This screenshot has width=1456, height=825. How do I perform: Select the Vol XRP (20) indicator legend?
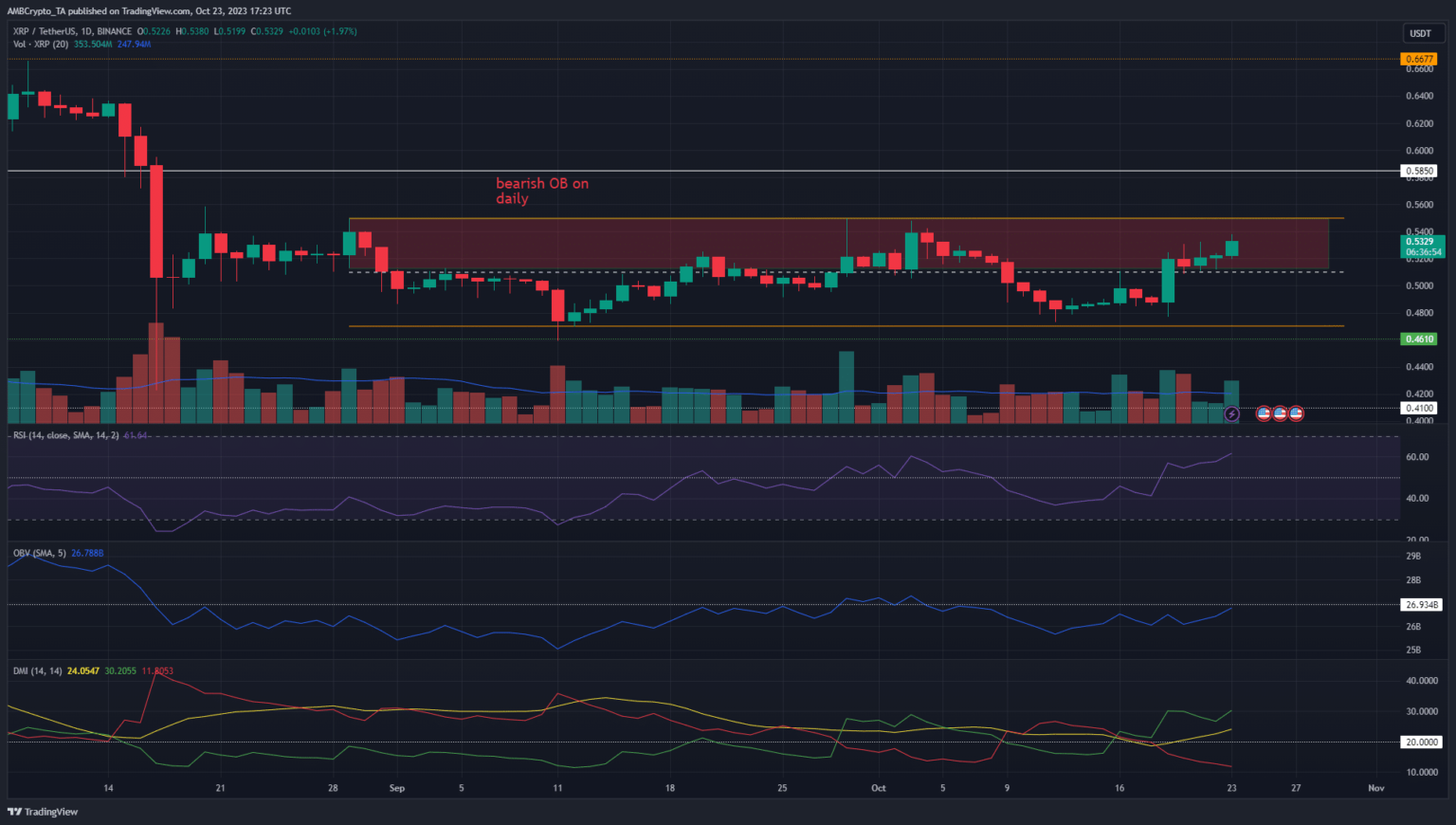click(x=40, y=45)
